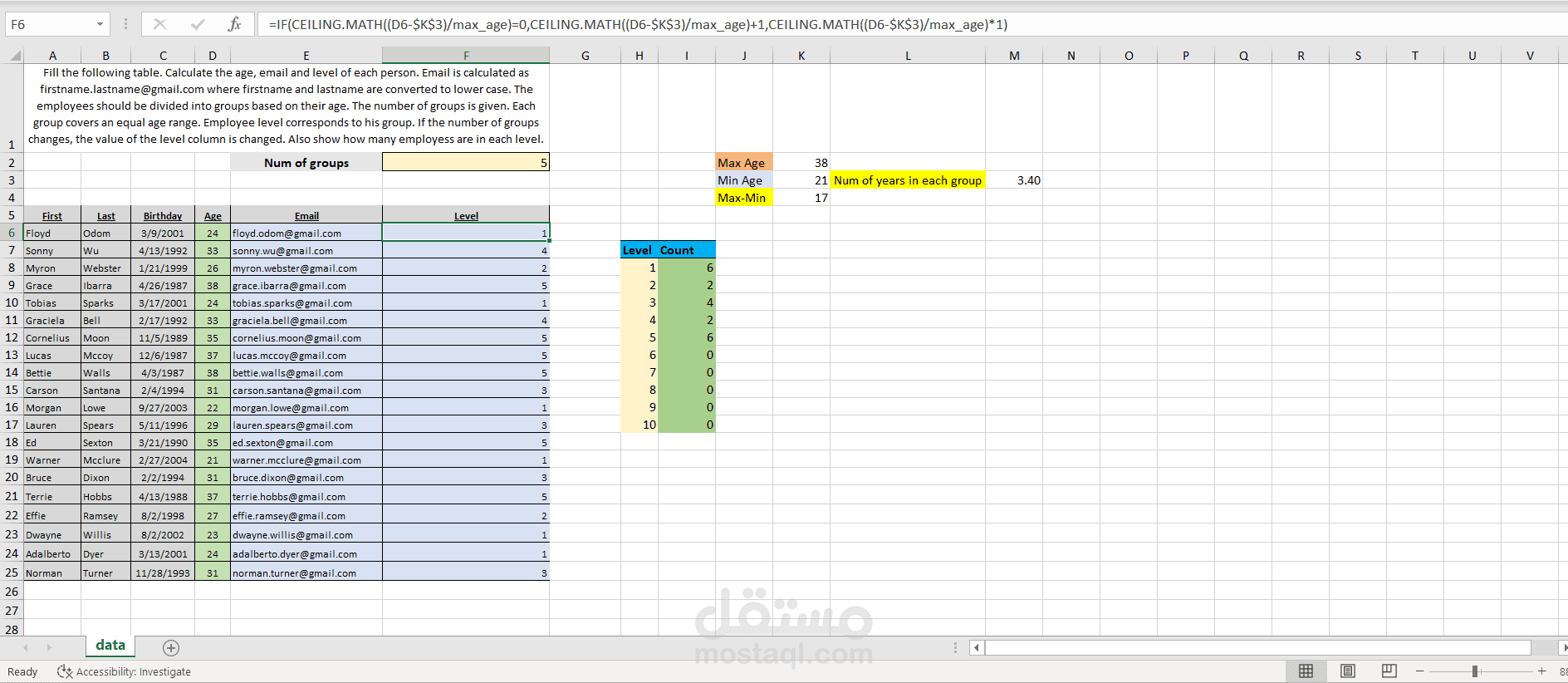
Task: Switch to Normal view icon
Action: [x=1306, y=671]
